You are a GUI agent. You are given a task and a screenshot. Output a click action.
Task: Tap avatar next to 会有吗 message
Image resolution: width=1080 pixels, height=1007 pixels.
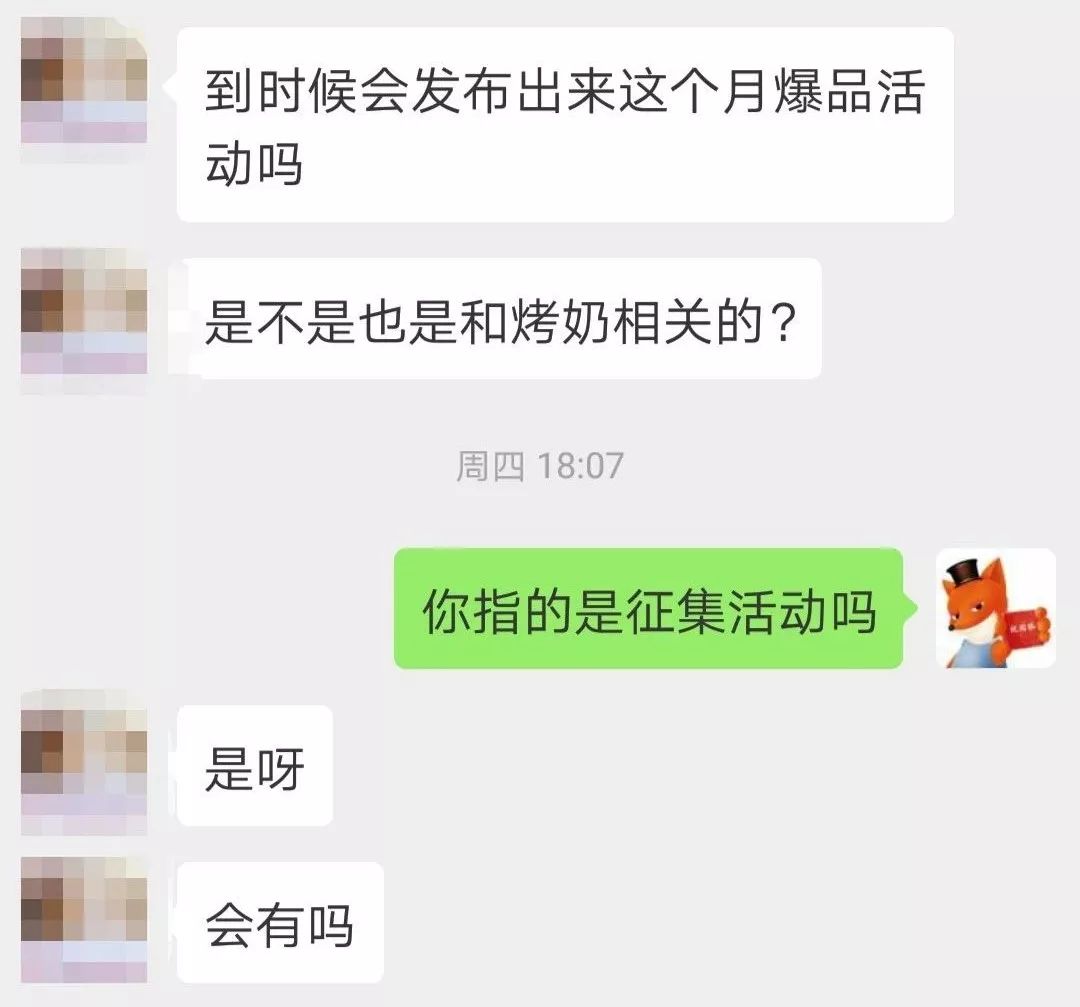[84, 919]
